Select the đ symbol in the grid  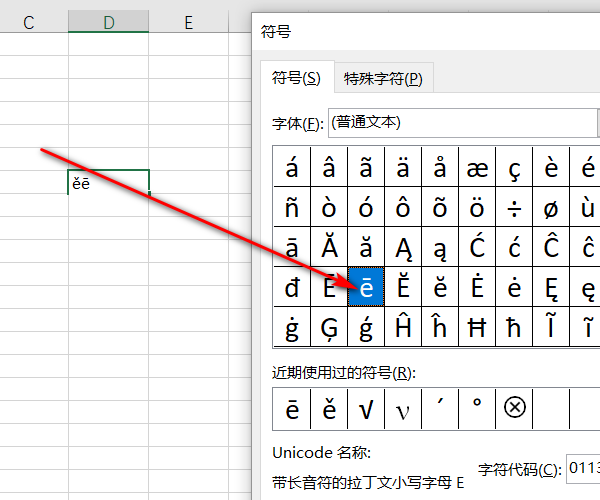click(x=292, y=287)
